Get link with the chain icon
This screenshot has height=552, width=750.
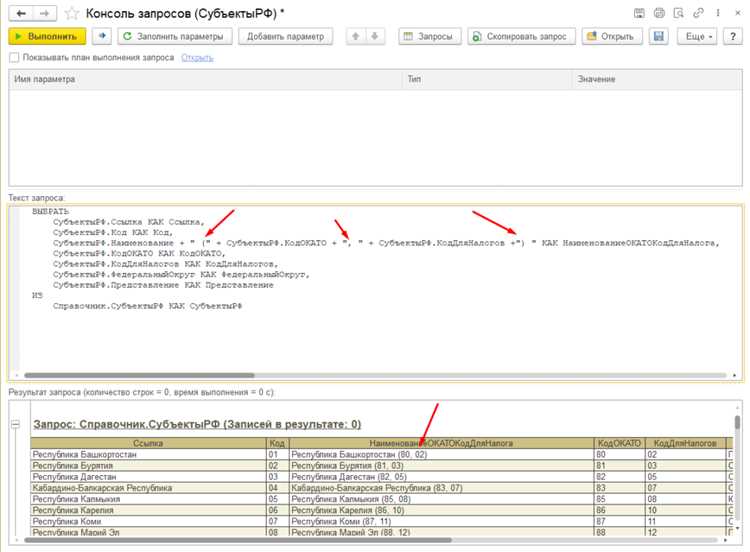click(x=698, y=13)
